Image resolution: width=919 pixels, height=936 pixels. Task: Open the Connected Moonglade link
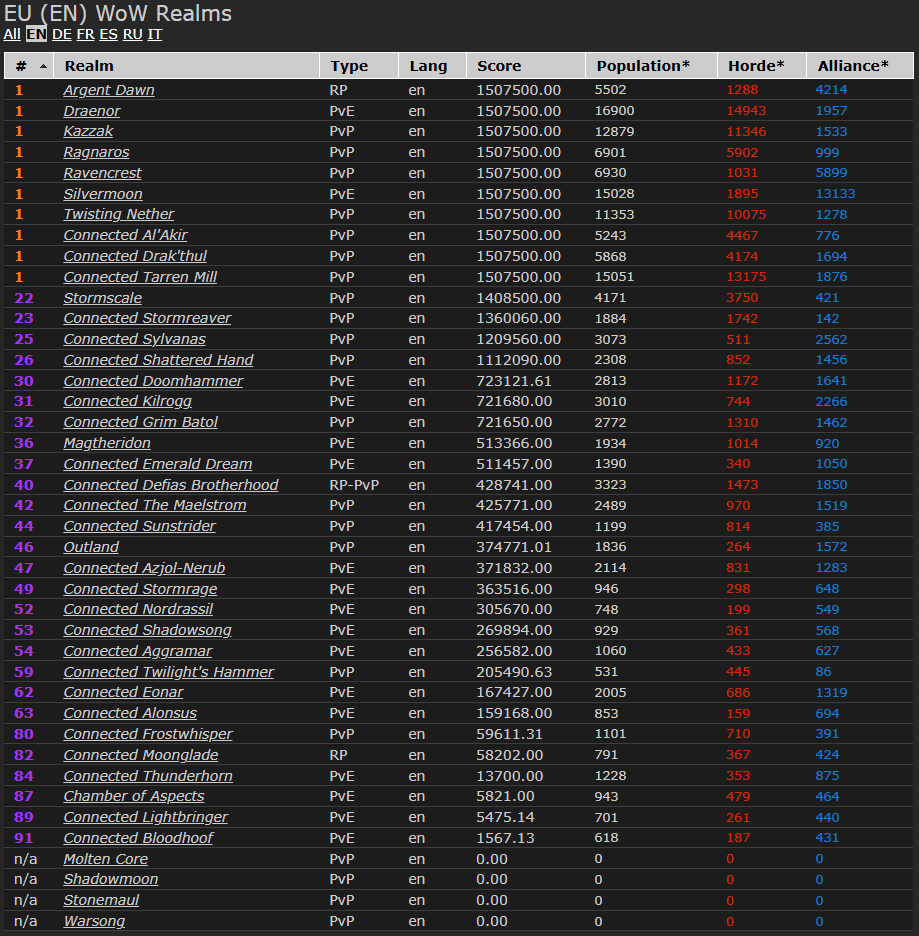[141, 755]
